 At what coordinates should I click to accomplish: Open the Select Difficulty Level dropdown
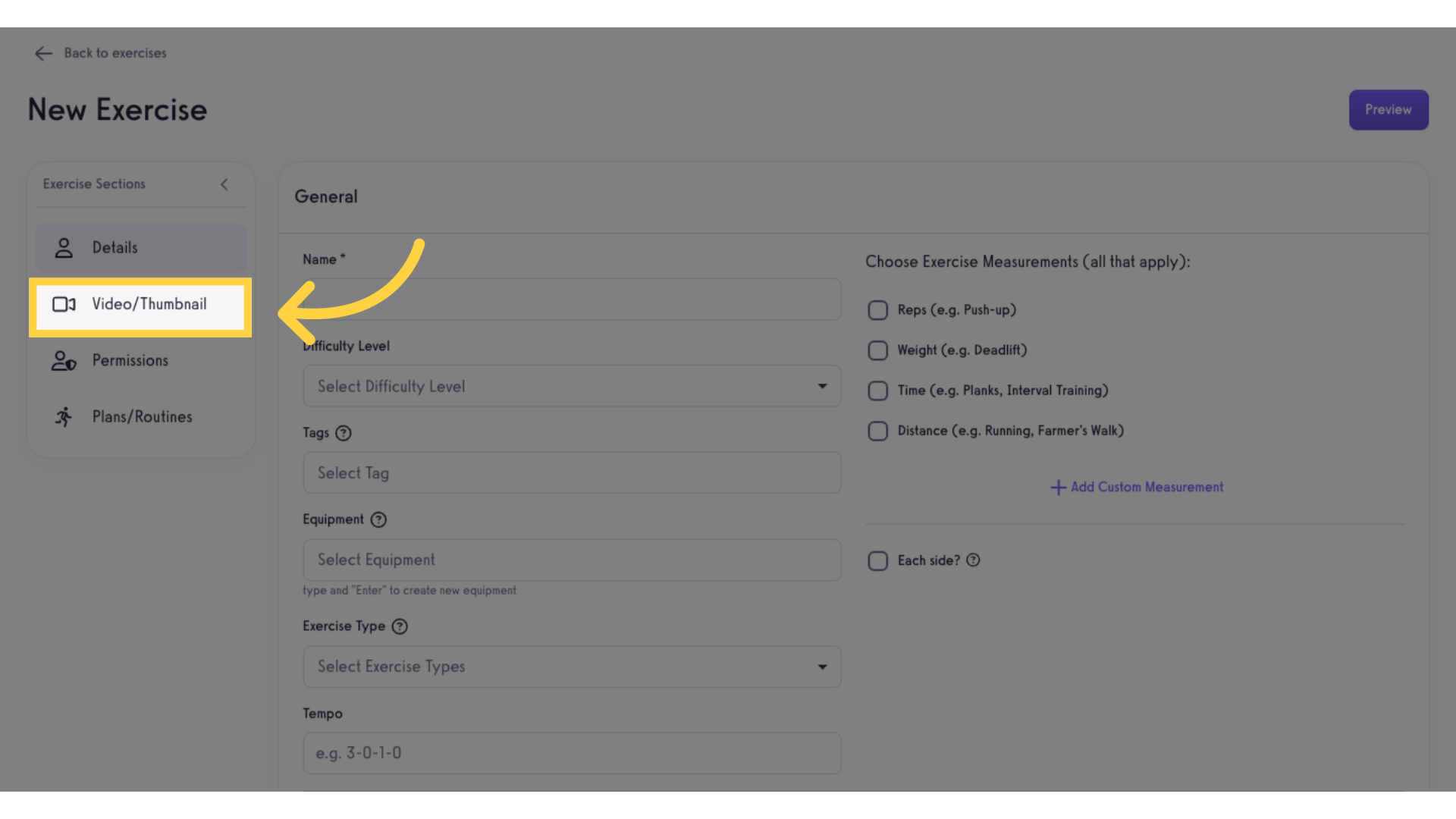pyautogui.click(x=572, y=386)
